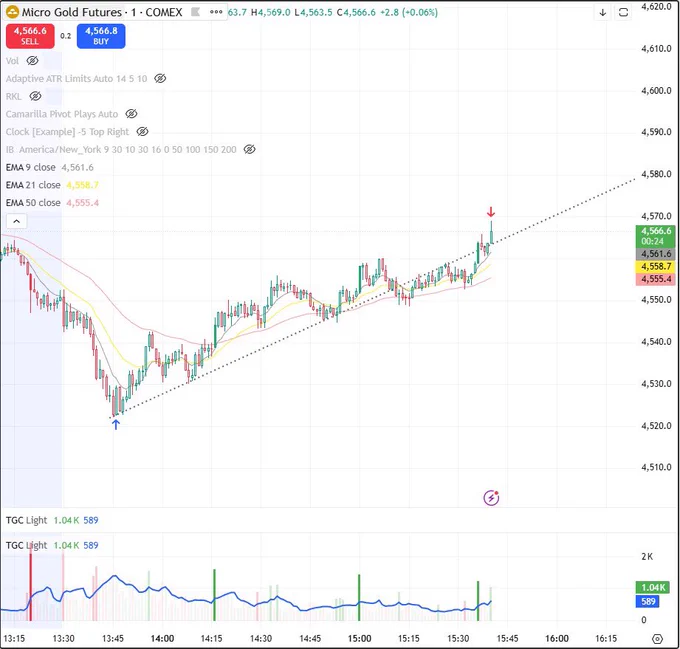Click the green 1.04K volume tag
The height and width of the screenshot is (649, 680).
653,588
